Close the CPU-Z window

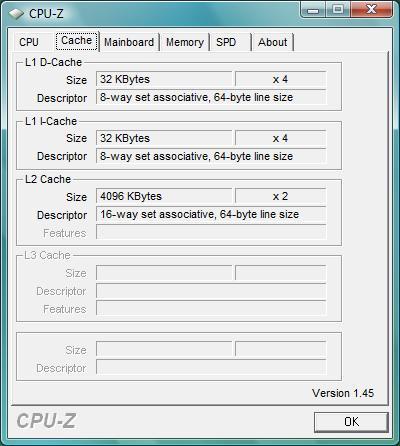pyautogui.click(x=371, y=10)
